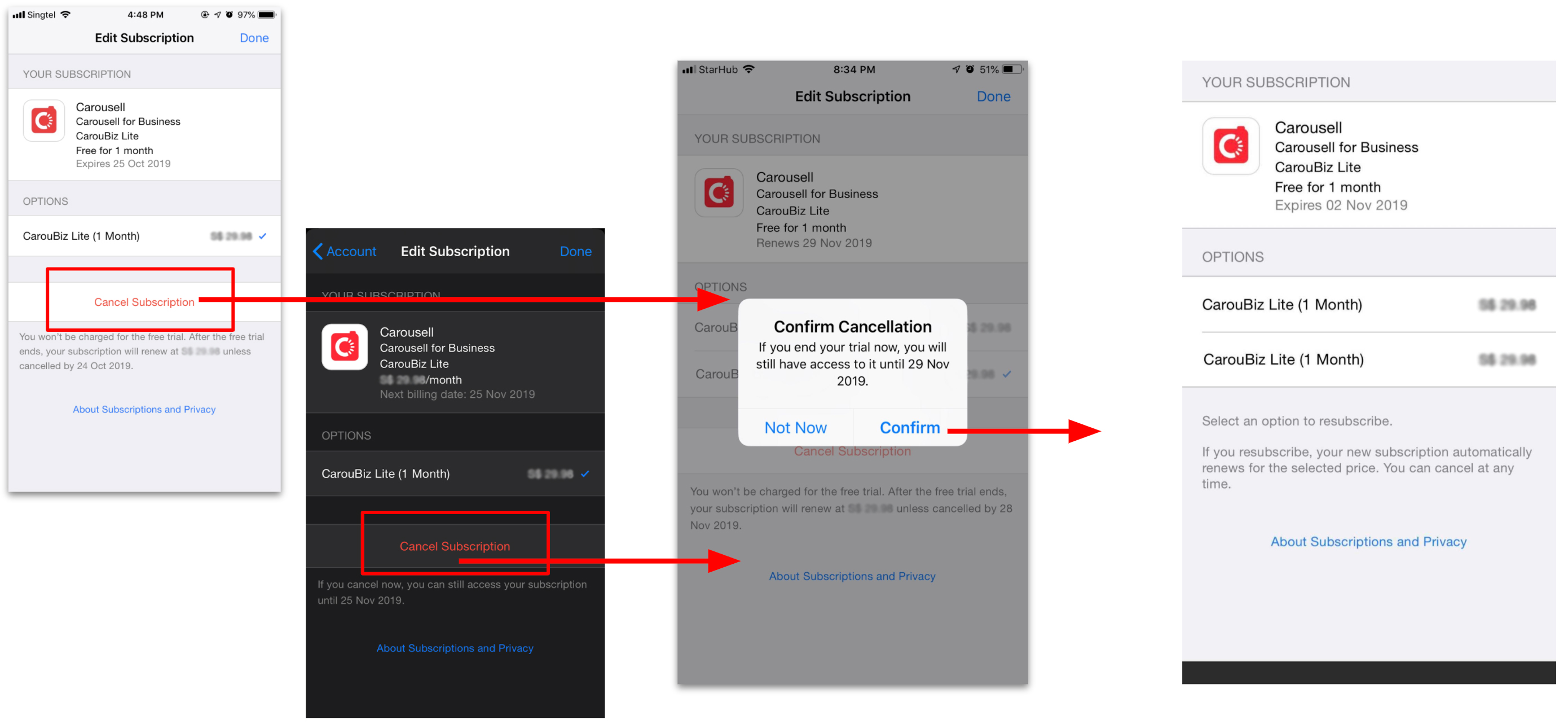Open About Subscriptions and Privacy in Singtel screen
1568x728 pixels.
(144, 409)
